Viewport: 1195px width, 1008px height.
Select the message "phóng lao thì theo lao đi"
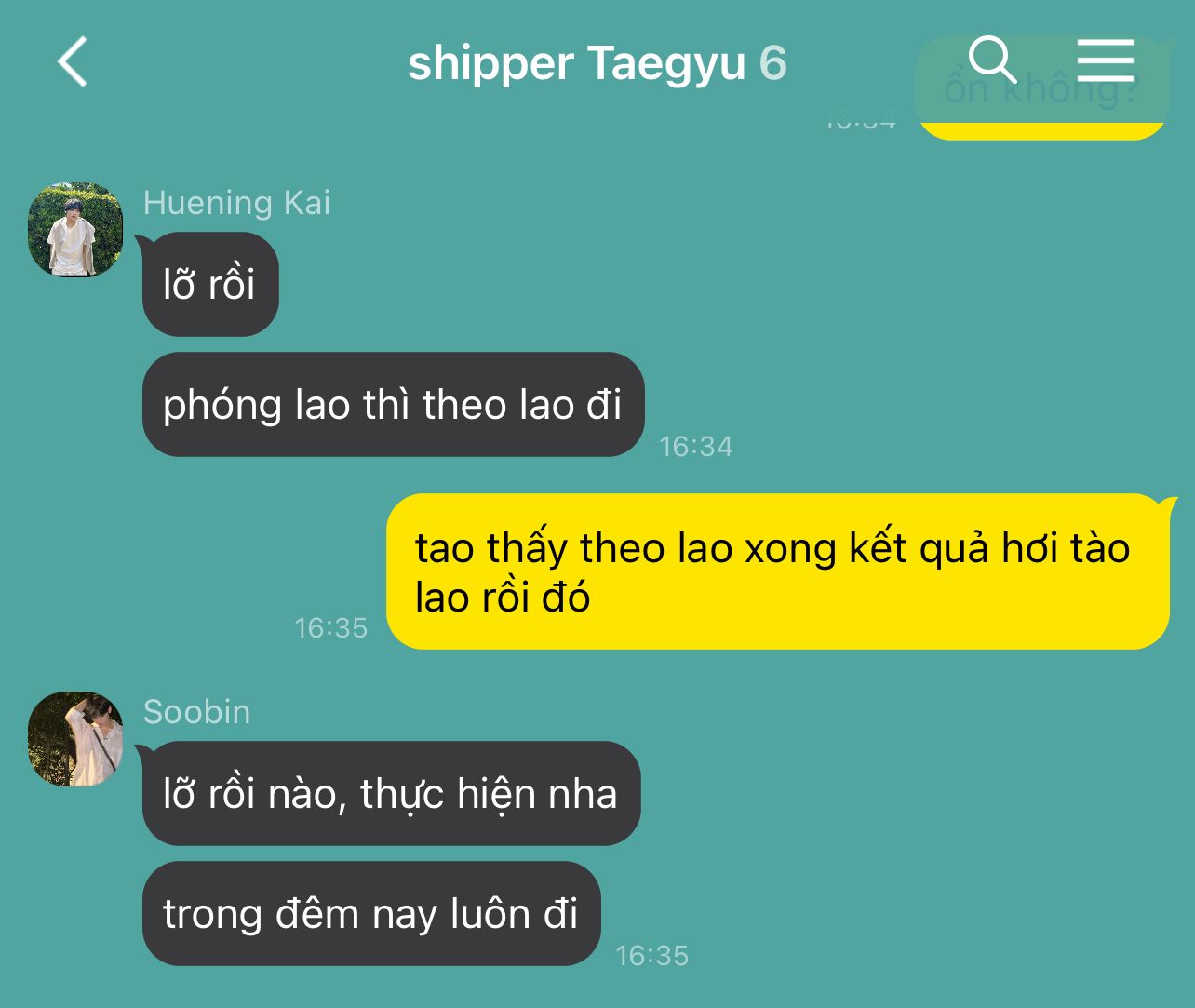pyautogui.click(x=394, y=405)
